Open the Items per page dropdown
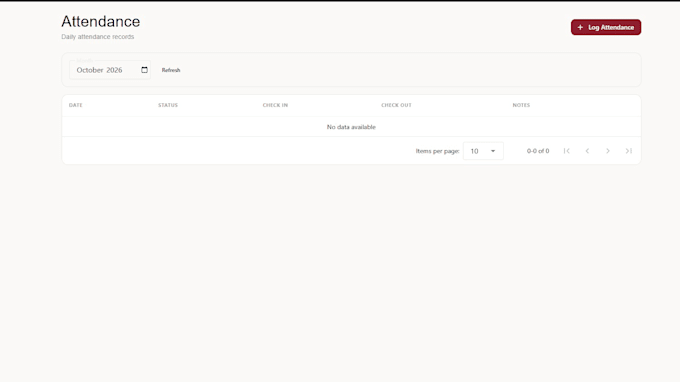The width and height of the screenshot is (680, 382). (x=483, y=151)
